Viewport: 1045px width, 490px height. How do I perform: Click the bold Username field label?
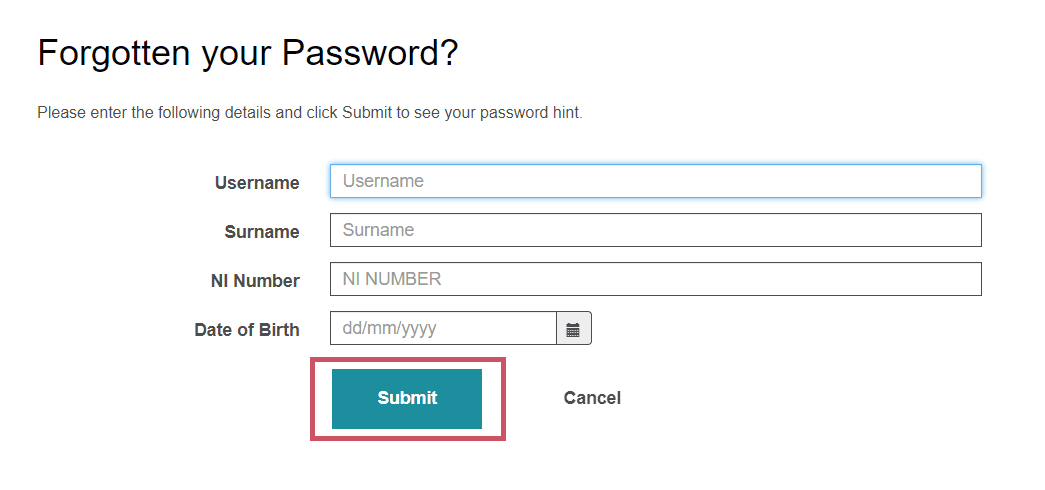[257, 183]
